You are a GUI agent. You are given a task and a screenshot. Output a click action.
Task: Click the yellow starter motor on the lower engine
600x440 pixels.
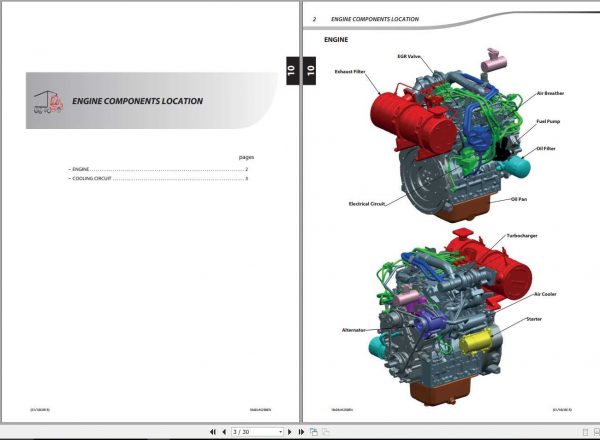[476, 342]
